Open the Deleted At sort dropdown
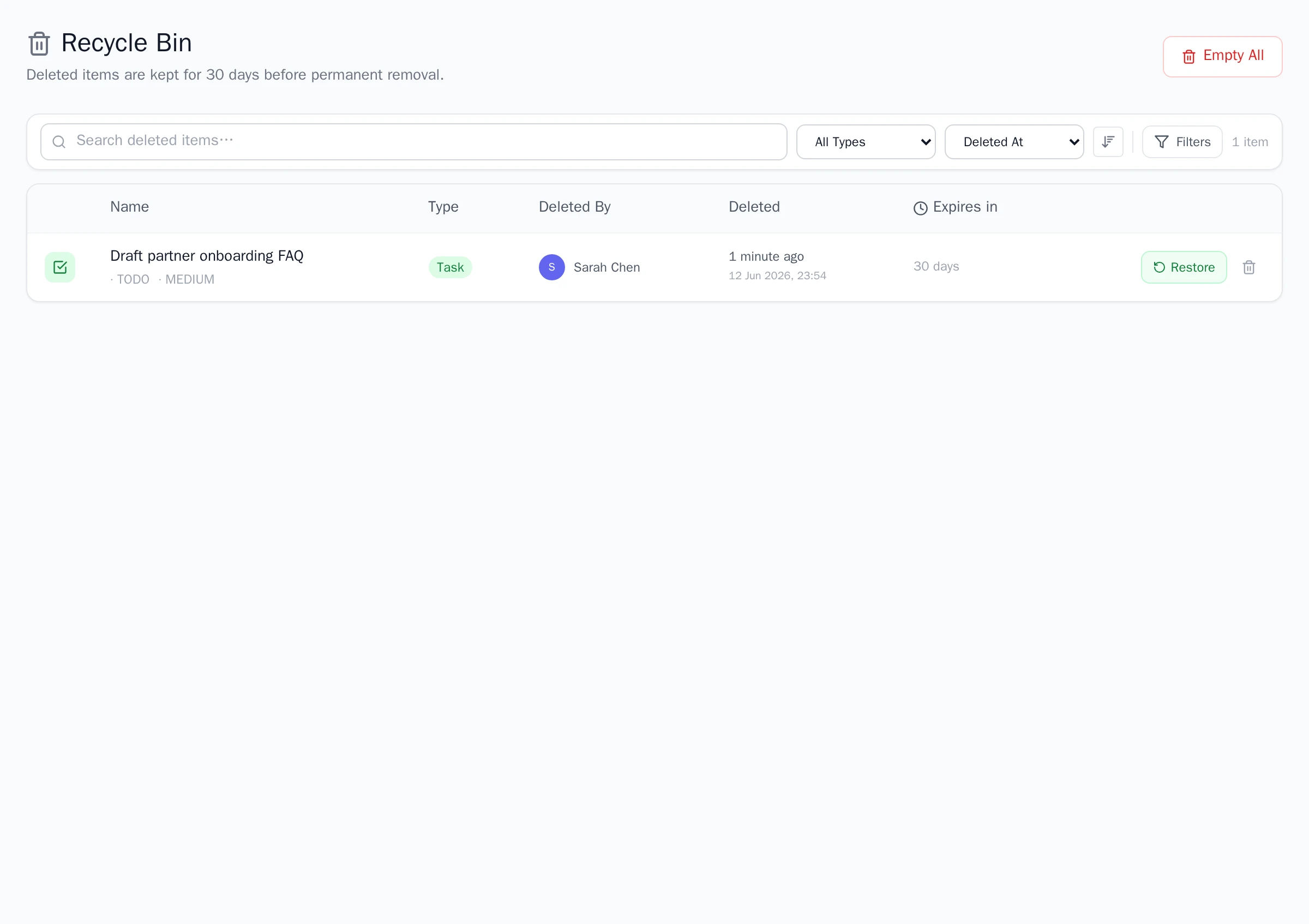The width and height of the screenshot is (1309, 924). click(x=1014, y=142)
